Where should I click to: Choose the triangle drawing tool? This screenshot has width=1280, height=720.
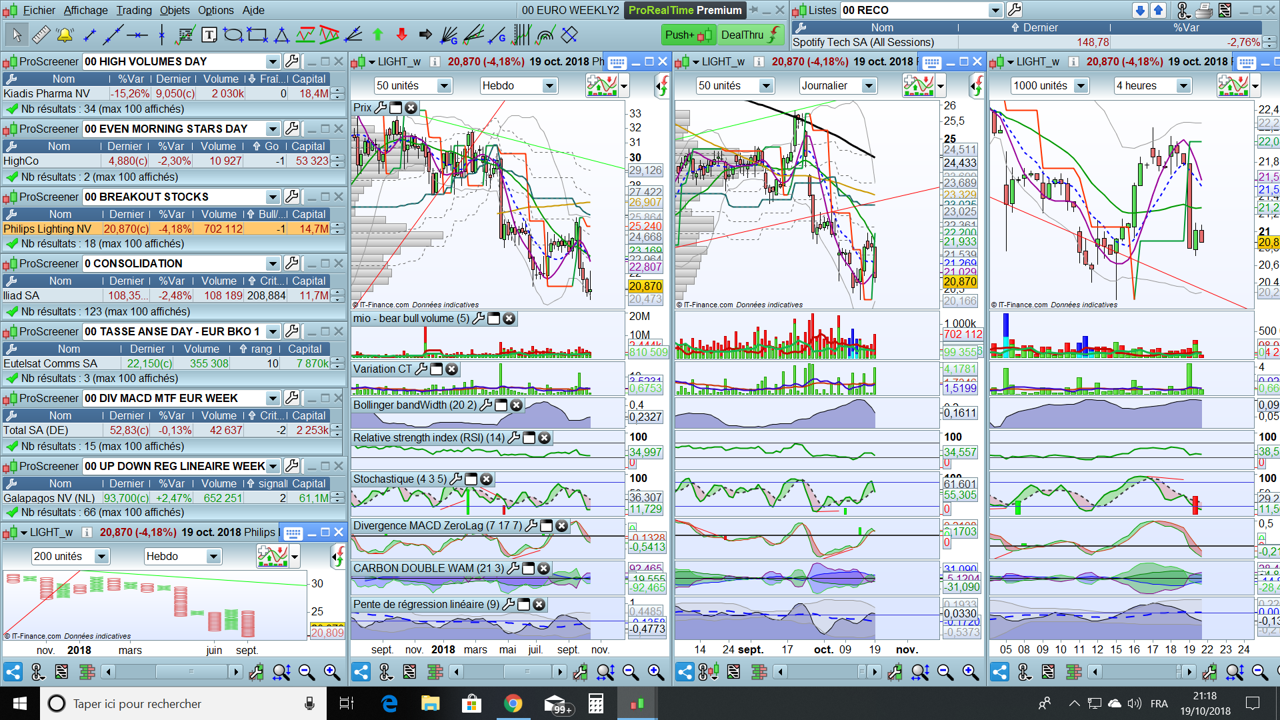[x=282, y=35]
